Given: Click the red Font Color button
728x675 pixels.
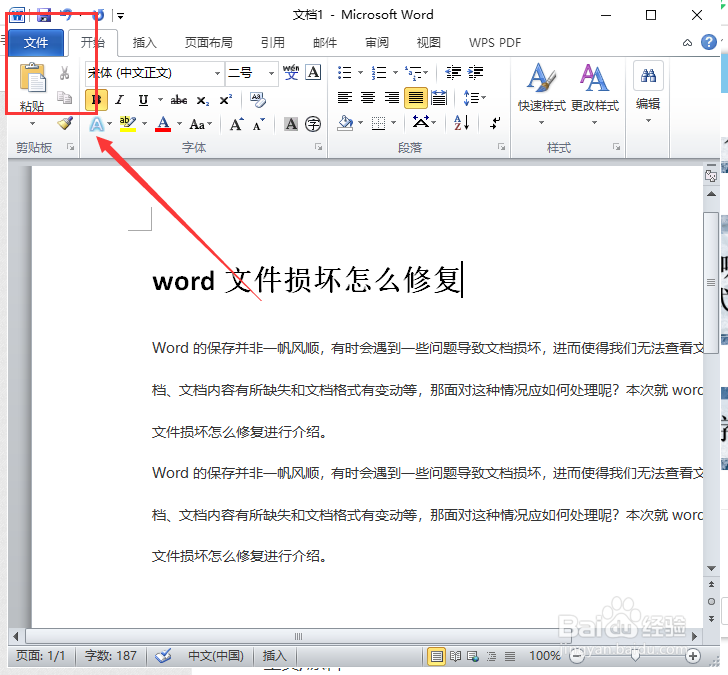Looking at the screenshot, I should (x=163, y=123).
